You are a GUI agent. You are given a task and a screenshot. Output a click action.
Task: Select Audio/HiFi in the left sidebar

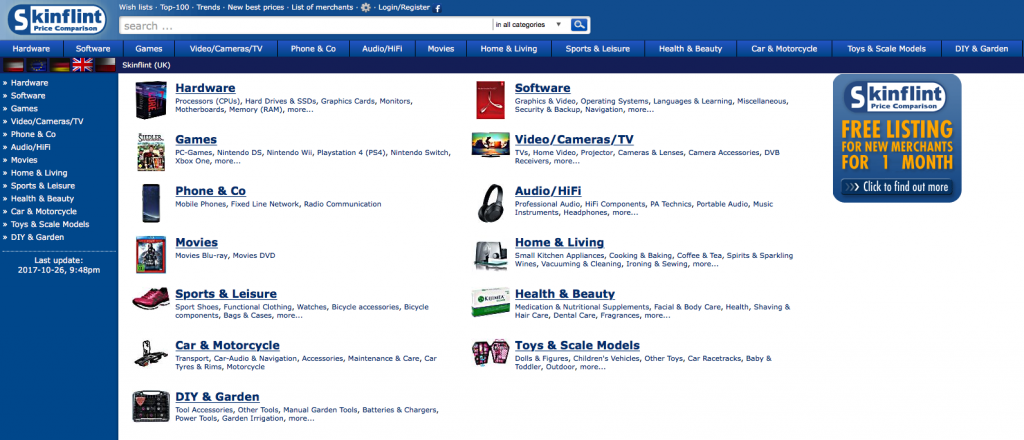pyautogui.click(x=30, y=147)
